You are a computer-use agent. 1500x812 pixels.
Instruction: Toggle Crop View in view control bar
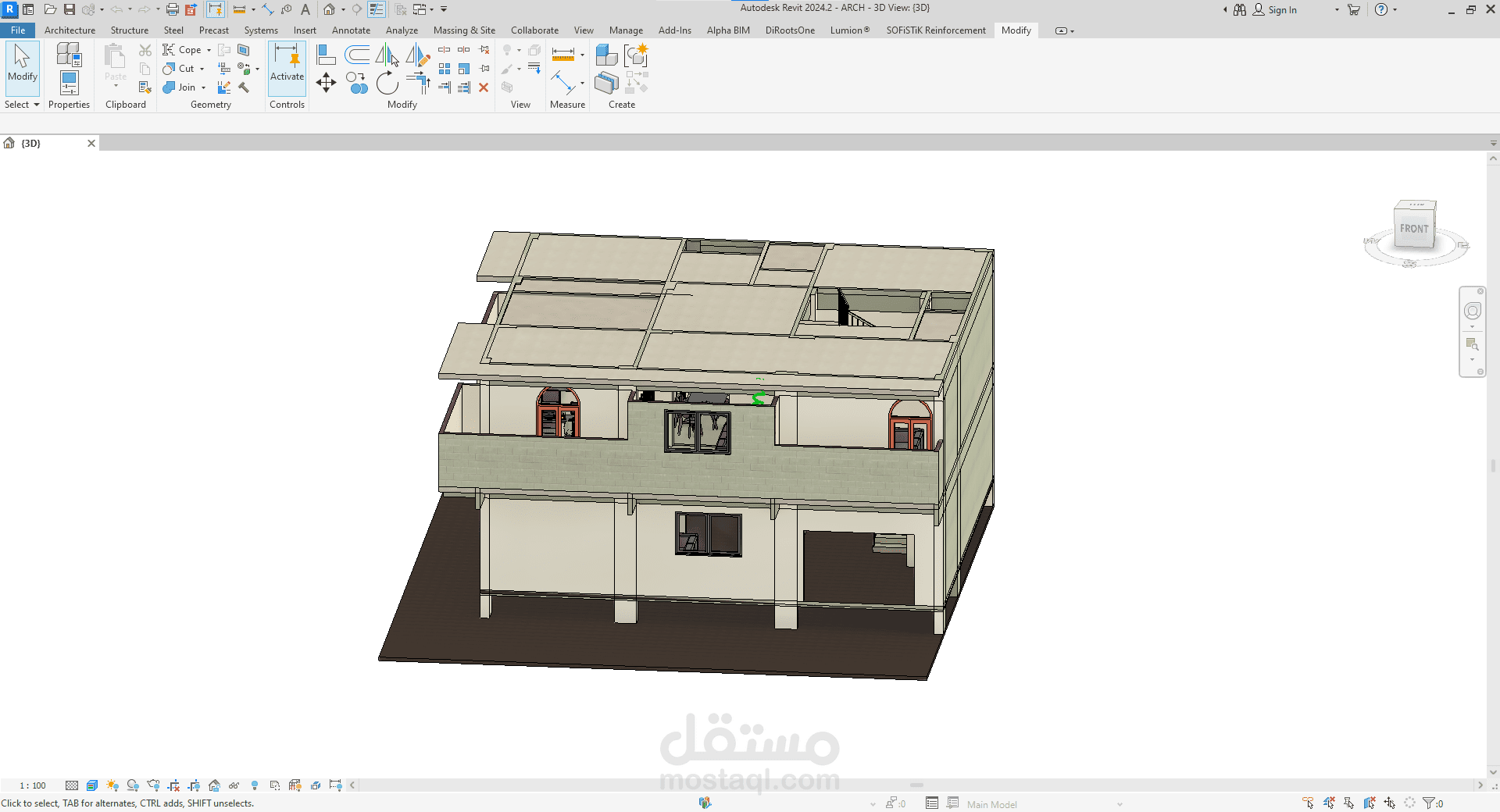(173, 785)
